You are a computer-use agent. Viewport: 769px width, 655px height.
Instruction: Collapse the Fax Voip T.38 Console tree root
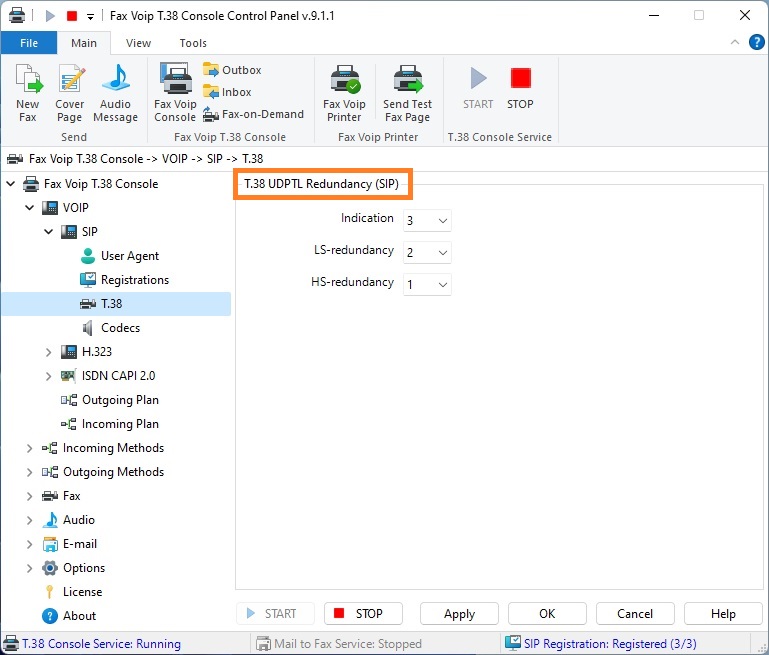pyautogui.click(x=11, y=184)
